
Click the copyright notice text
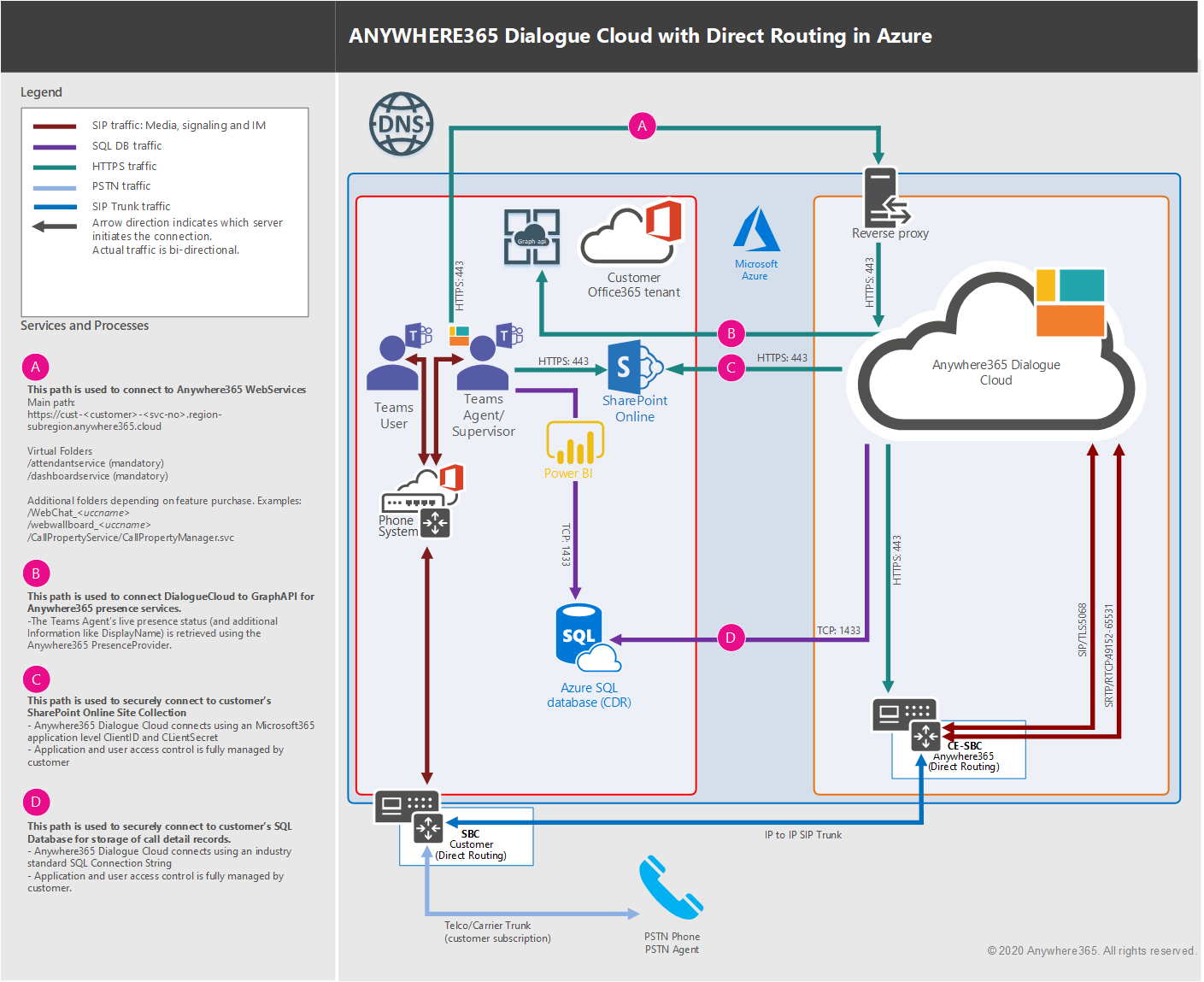1091,951
